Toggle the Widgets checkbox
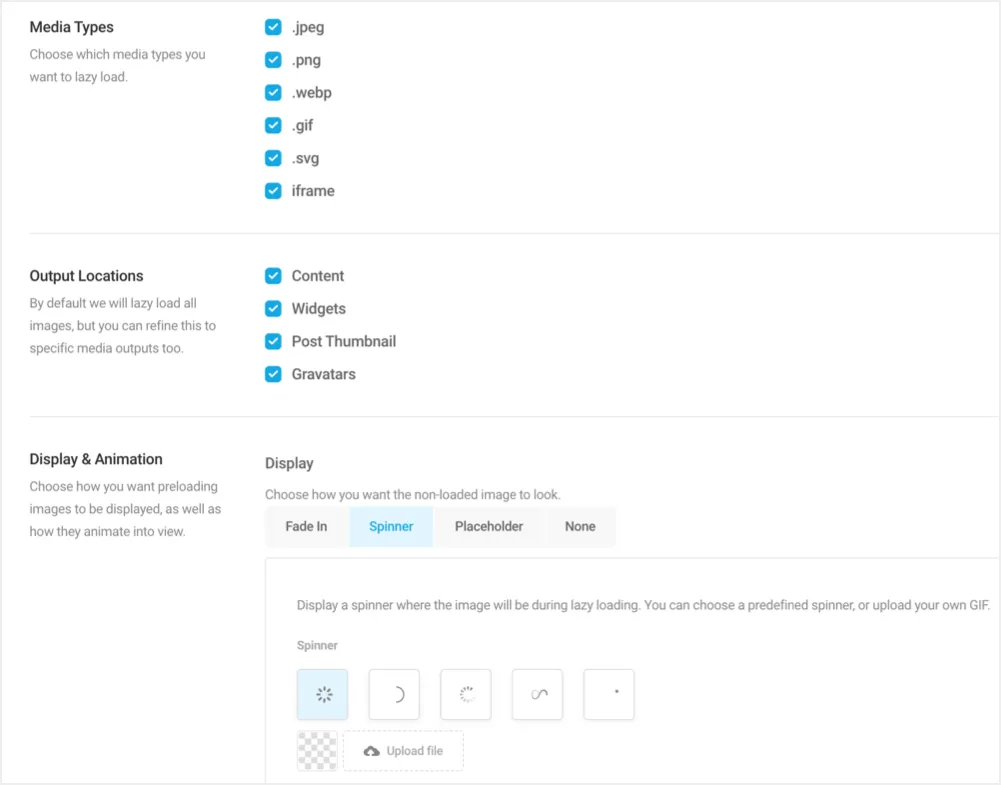 click(273, 308)
